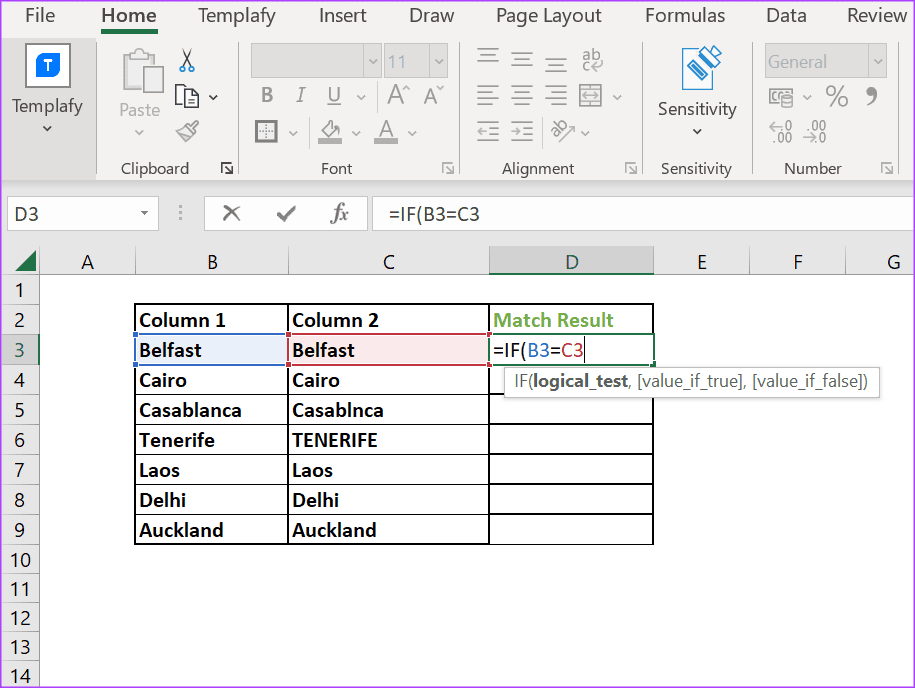Toggle Wrap Text
The image size is (915, 688).
(592, 60)
